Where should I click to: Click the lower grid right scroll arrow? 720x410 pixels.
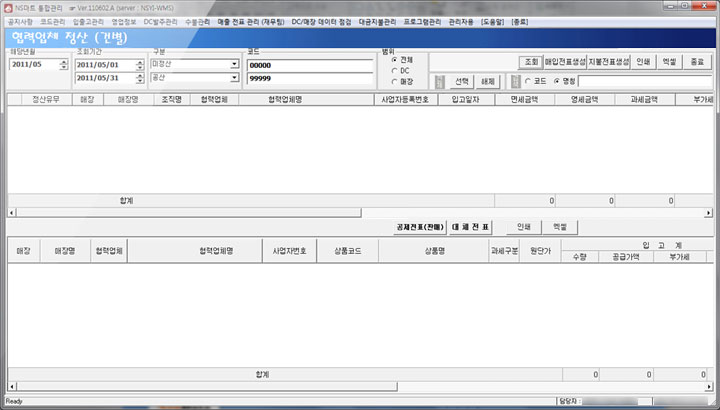pyautogui.click(x=709, y=387)
